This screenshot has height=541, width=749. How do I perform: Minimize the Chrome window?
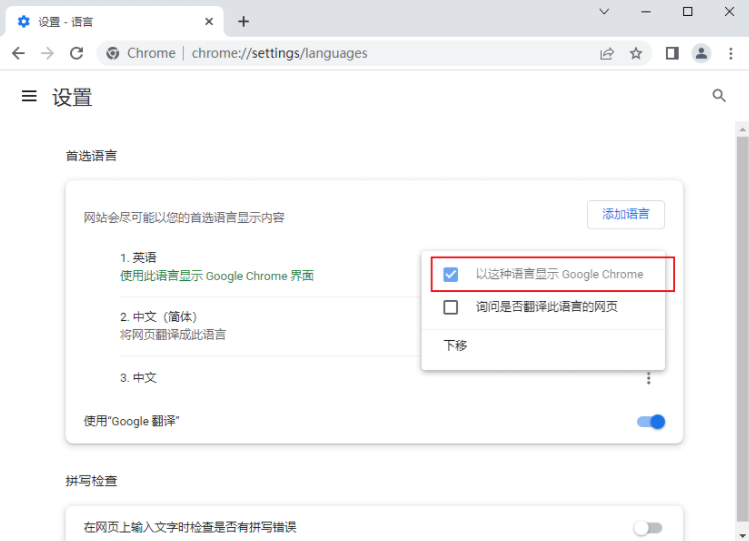click(x=646, y=11)
